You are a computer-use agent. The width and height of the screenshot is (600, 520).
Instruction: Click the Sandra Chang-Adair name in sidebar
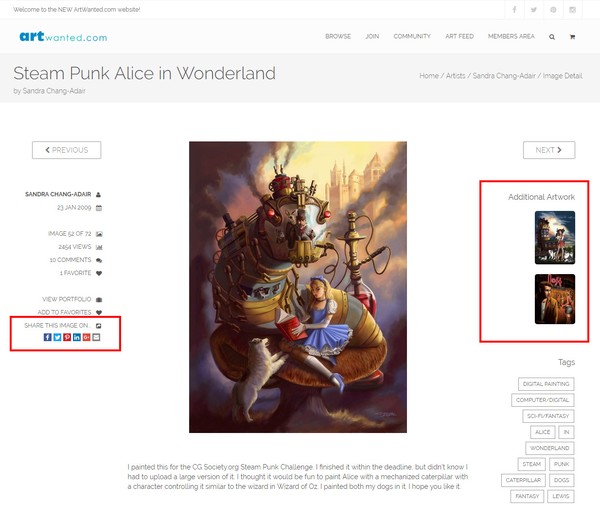pos(58,194)
